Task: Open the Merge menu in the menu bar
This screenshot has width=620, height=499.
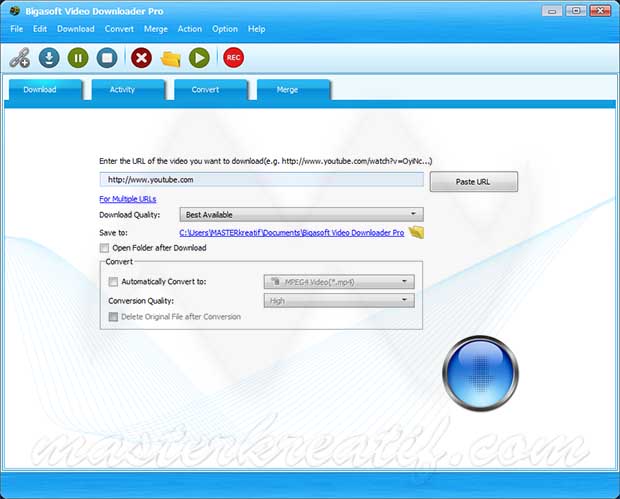Action: tap(156, 29)
